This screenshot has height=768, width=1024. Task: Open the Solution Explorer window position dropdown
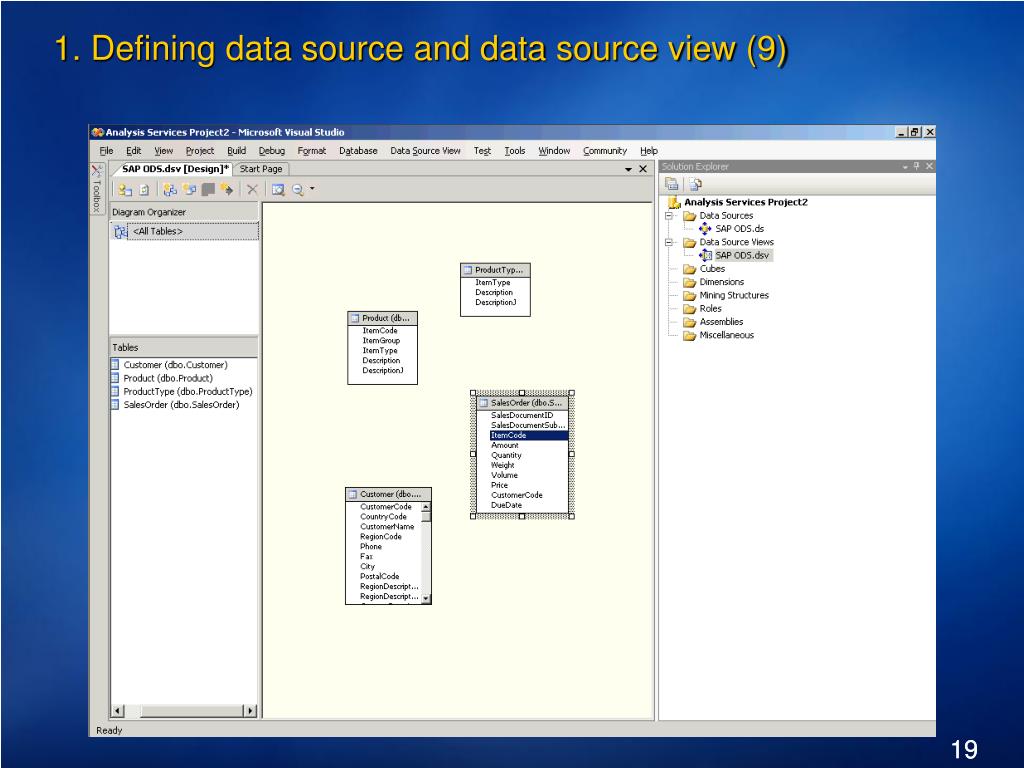(x=905, y=167)
